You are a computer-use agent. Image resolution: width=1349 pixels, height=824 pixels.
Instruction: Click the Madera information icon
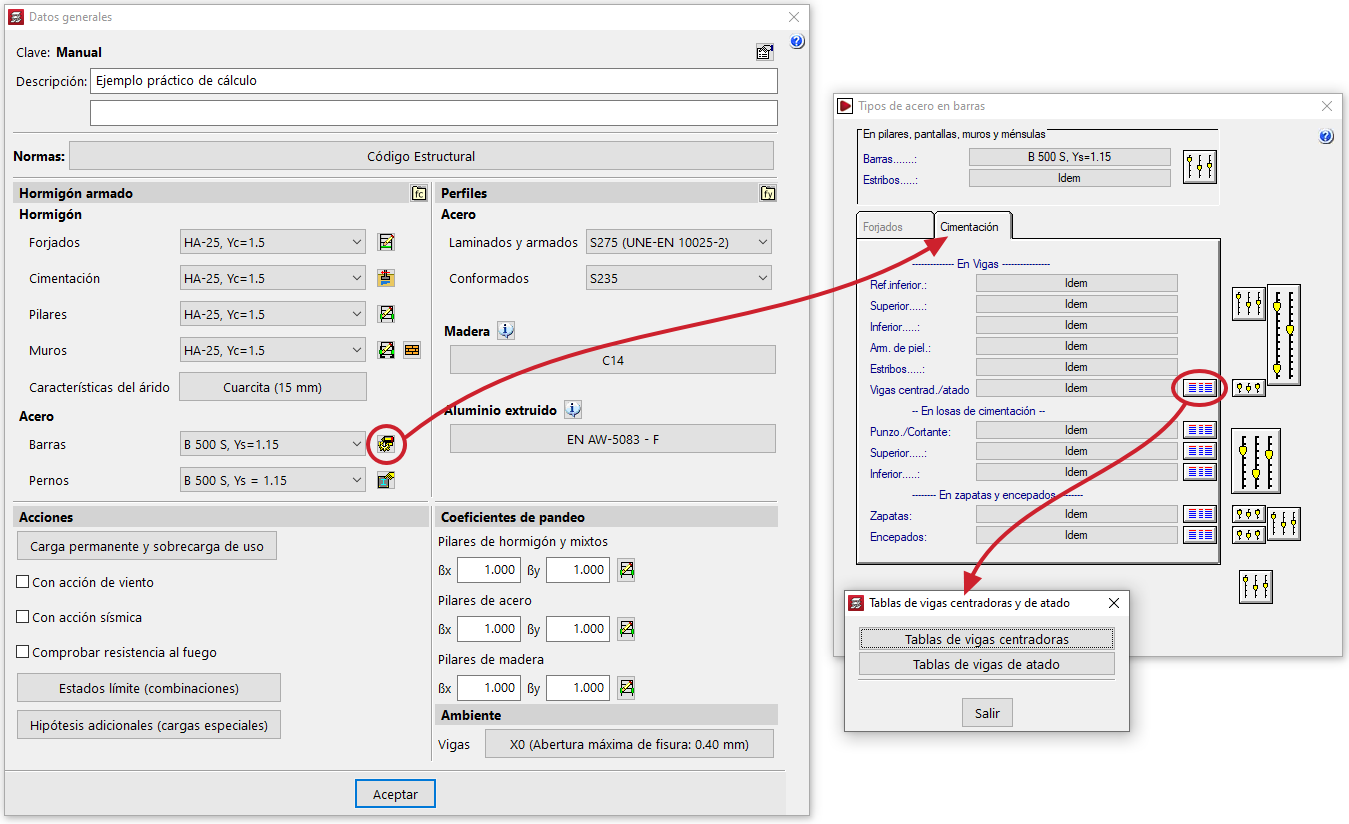pyautogui.click(x=506, y=331)
